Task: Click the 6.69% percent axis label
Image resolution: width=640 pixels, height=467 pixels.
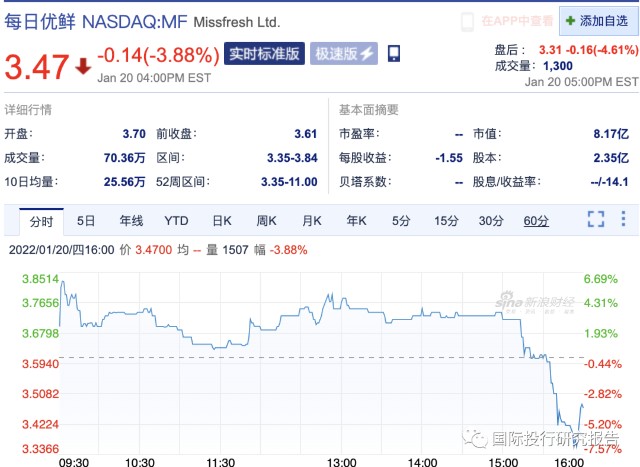Action: click(x=601, y=279)
